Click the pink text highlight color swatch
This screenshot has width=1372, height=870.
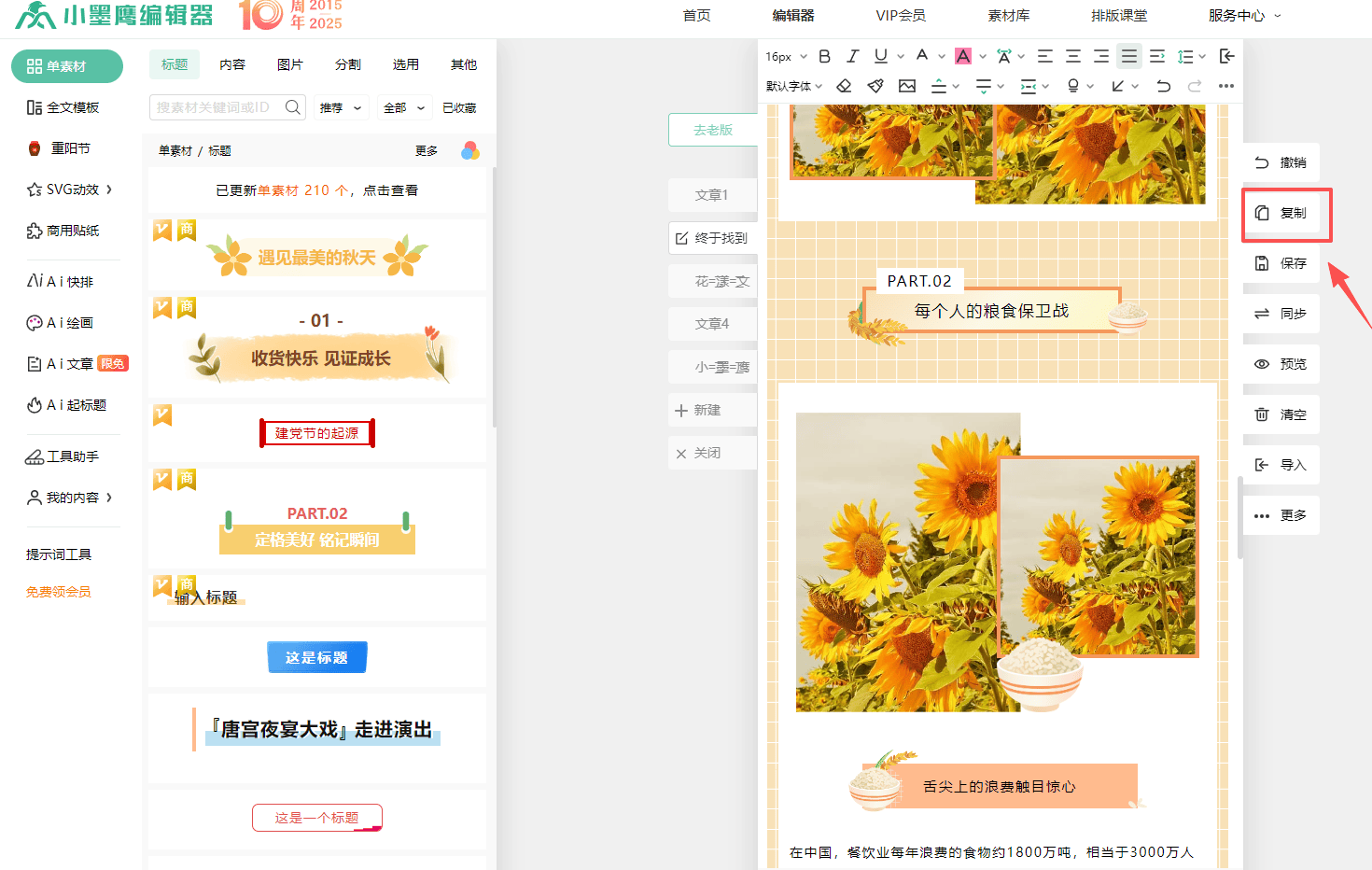[963, 57]
